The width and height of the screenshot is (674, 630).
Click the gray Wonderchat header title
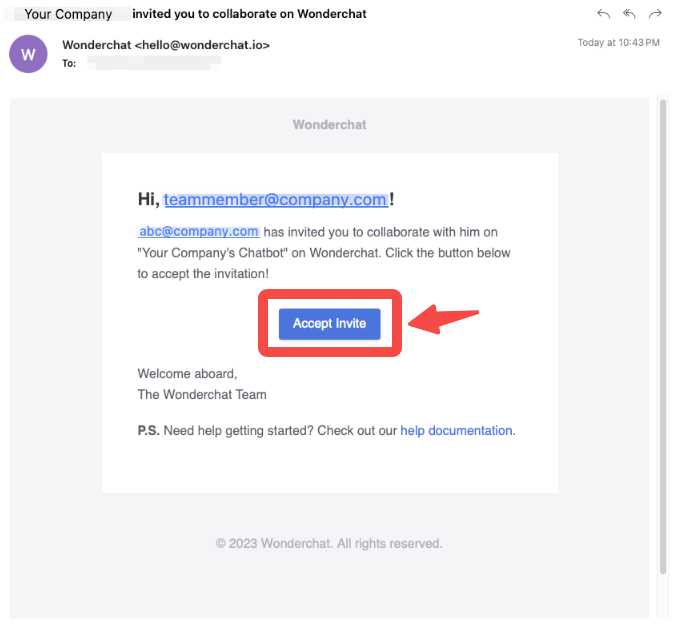point(329,125)
